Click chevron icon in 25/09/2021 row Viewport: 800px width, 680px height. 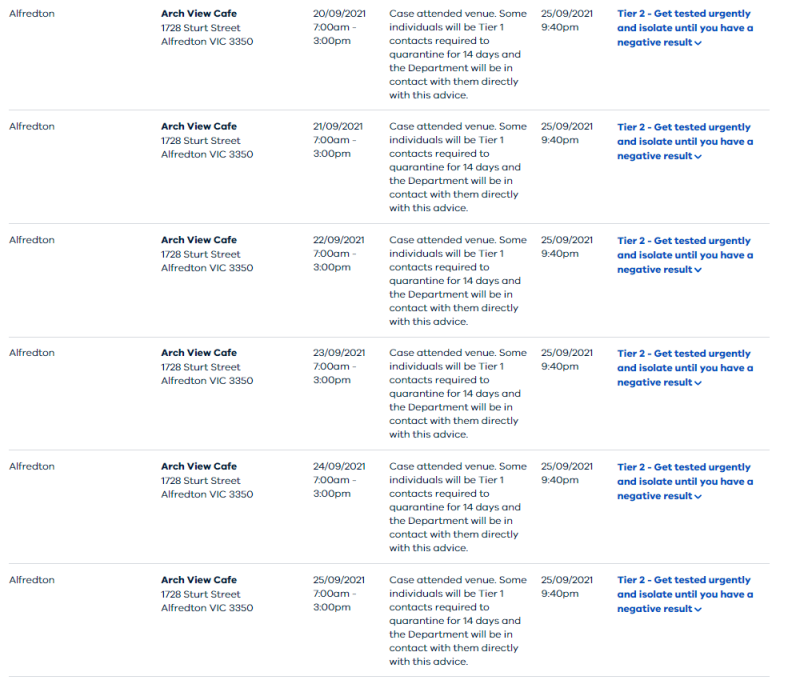coord(698,610)
